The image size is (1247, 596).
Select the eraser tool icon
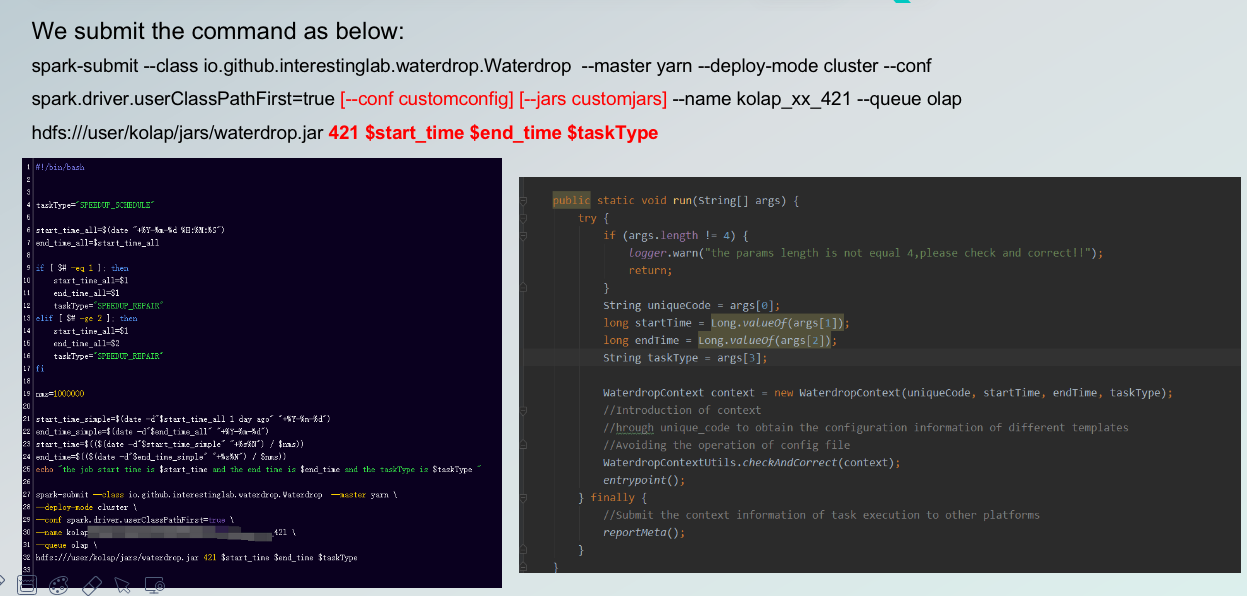pyautogui.click(x=92, y=585)
